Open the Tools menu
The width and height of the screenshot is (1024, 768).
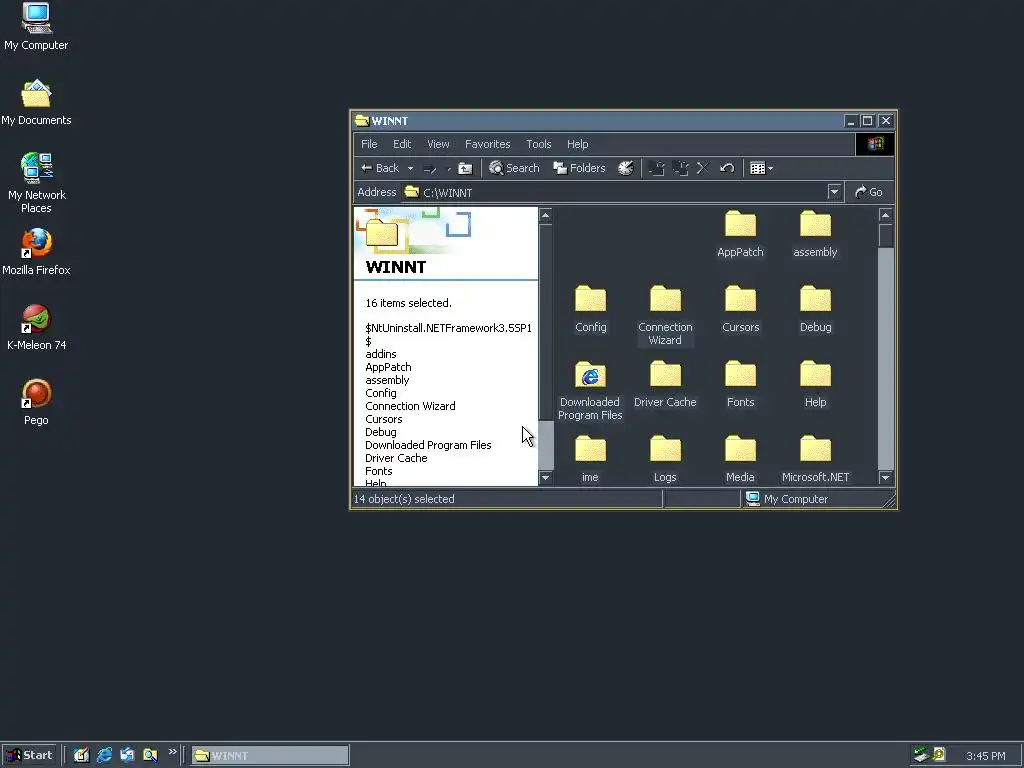point(539,144)
